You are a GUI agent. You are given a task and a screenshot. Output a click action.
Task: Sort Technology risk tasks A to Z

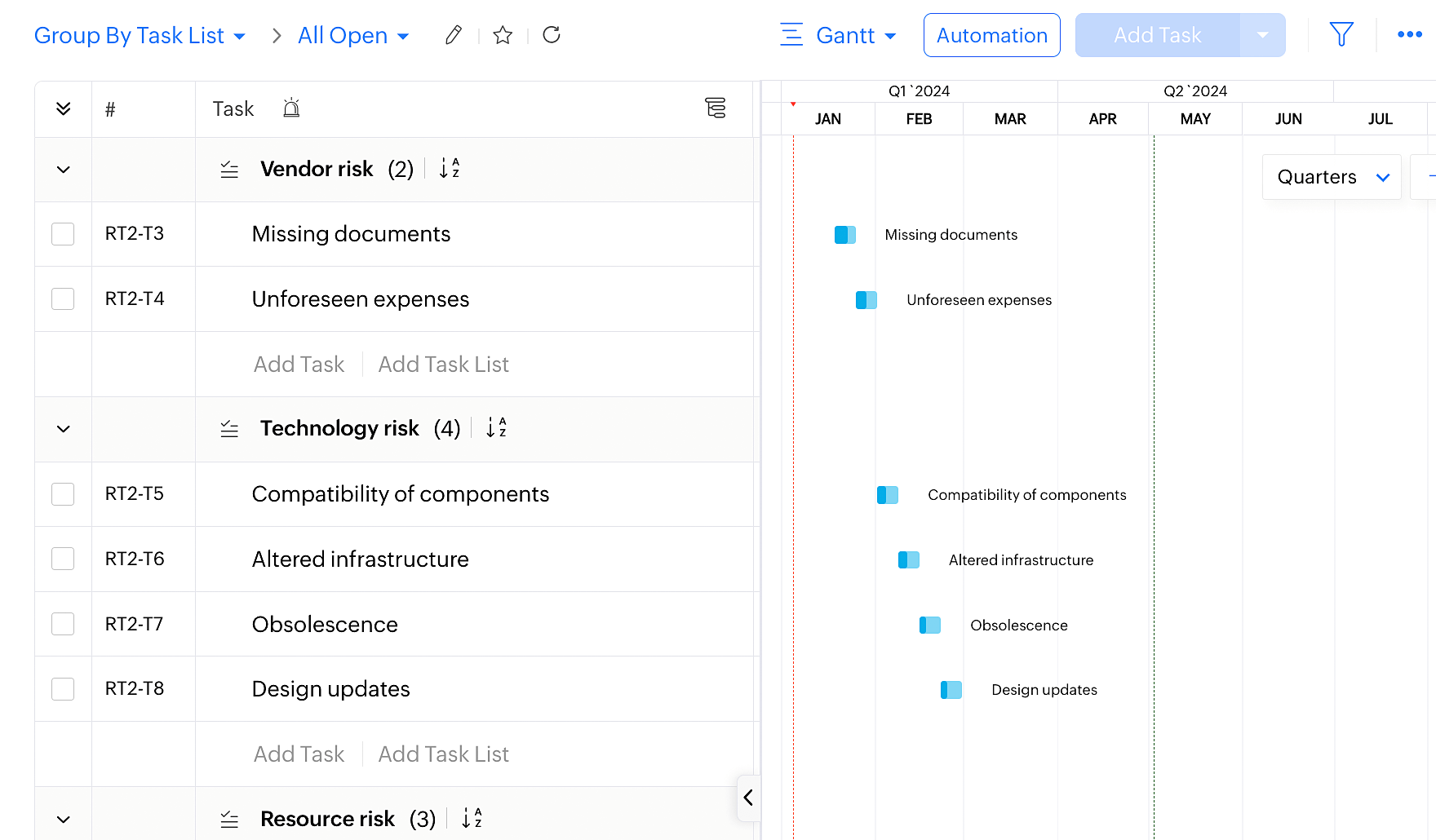[496, 428]
